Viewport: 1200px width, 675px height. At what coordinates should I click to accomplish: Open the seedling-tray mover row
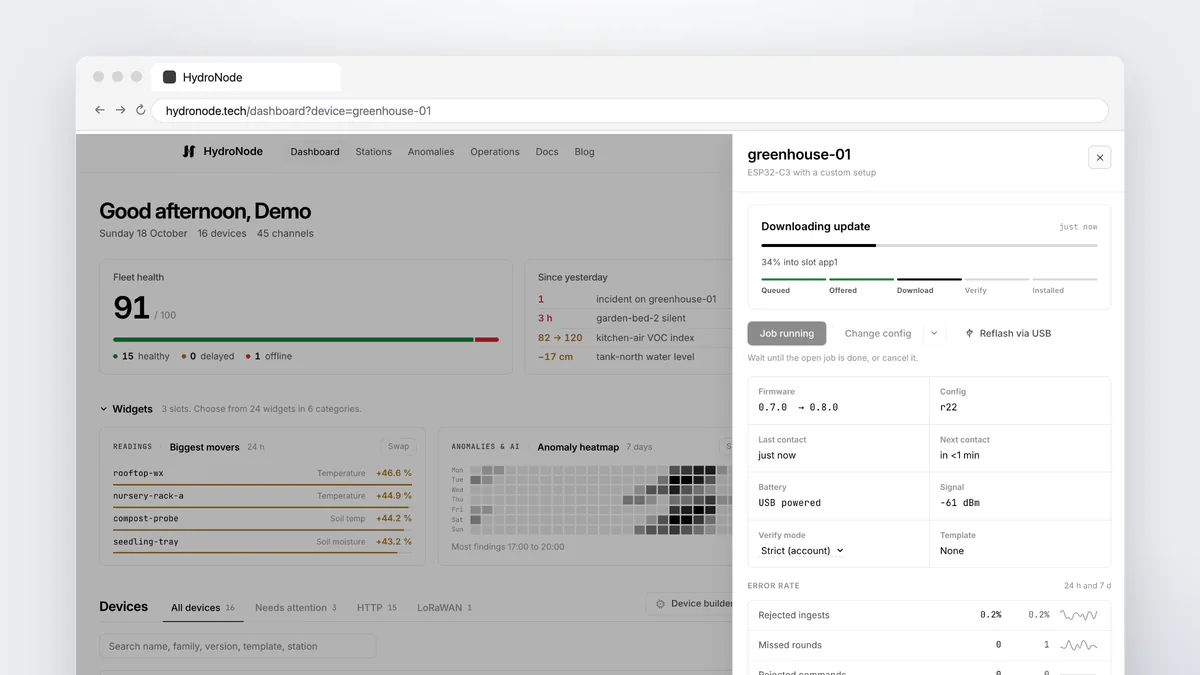click(262, 543)
